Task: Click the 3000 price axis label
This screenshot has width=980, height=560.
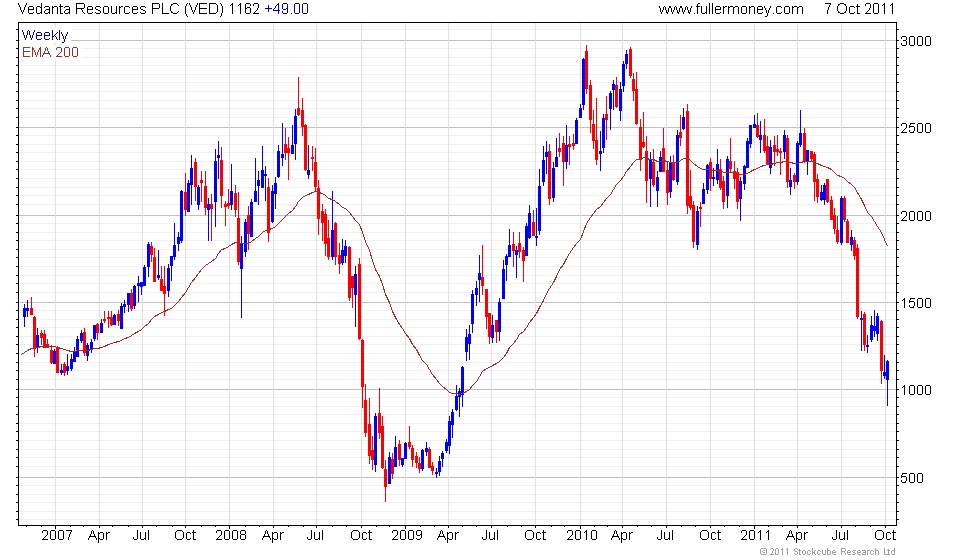Action: 916,41
